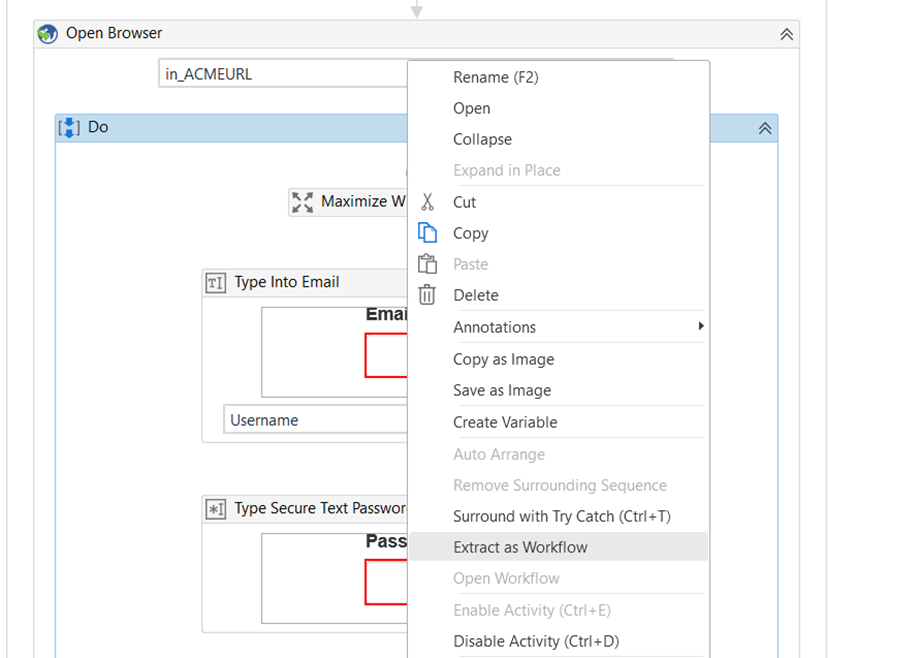
Task: Click the Type Into Email activity icon
Action: point(215,283)
